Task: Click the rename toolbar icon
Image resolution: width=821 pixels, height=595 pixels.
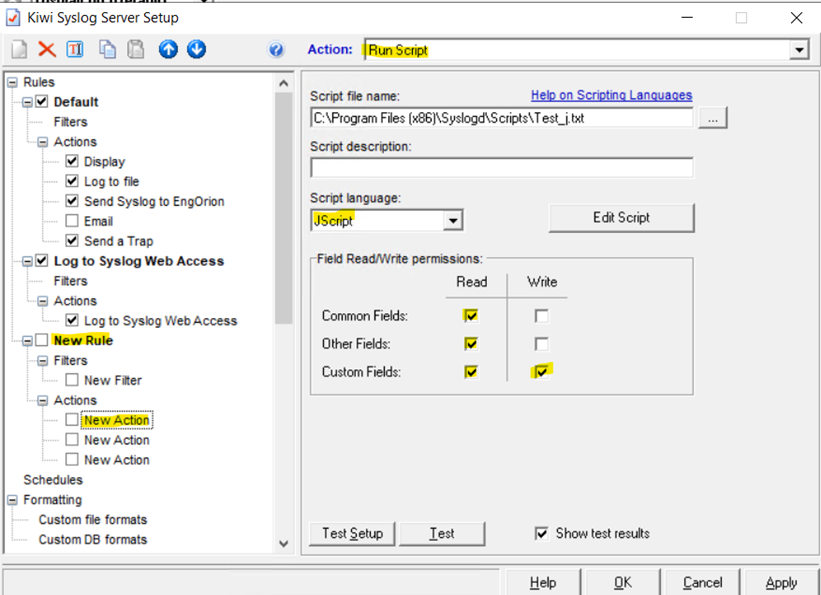Action: pos(75,49)
